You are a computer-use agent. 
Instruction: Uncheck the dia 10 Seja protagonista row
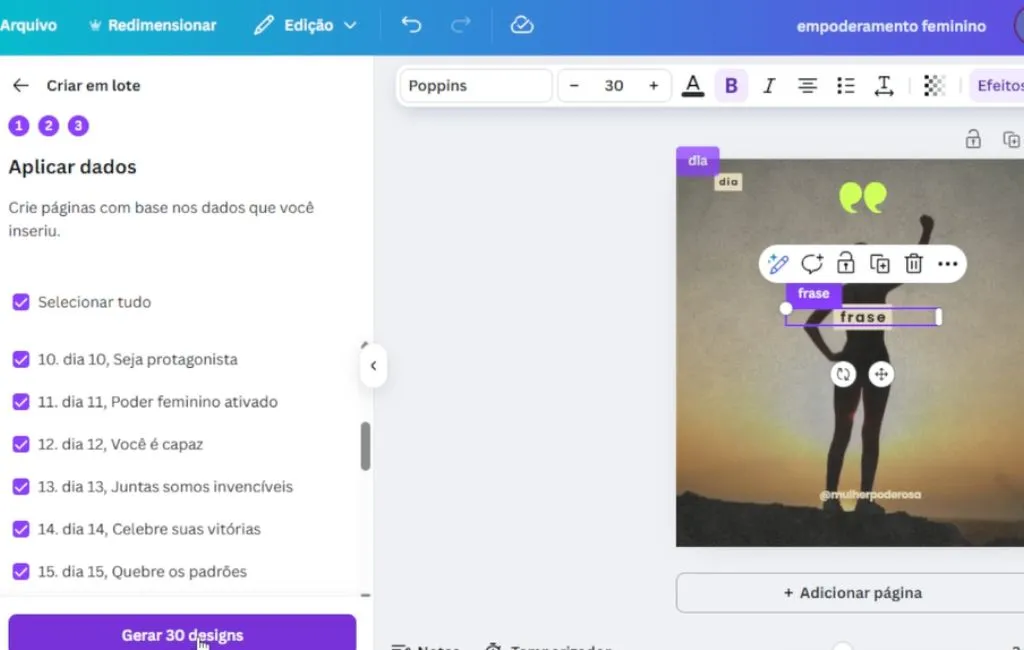[x=21, y=359]
